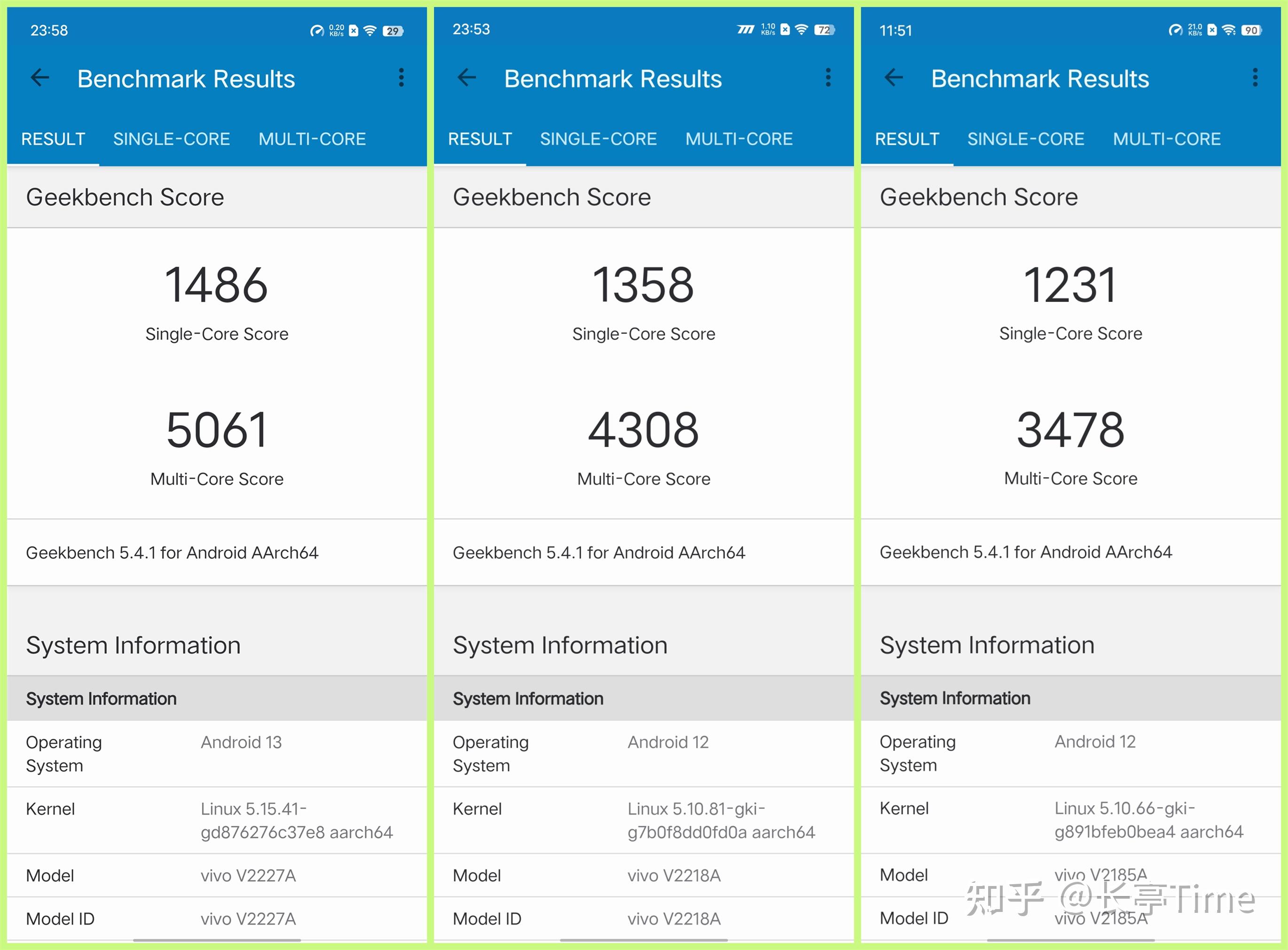Screen dimensions: 1288x950
Task: Open three-dot overflow menu on middle screen
Action: click(x=828, y=78)
